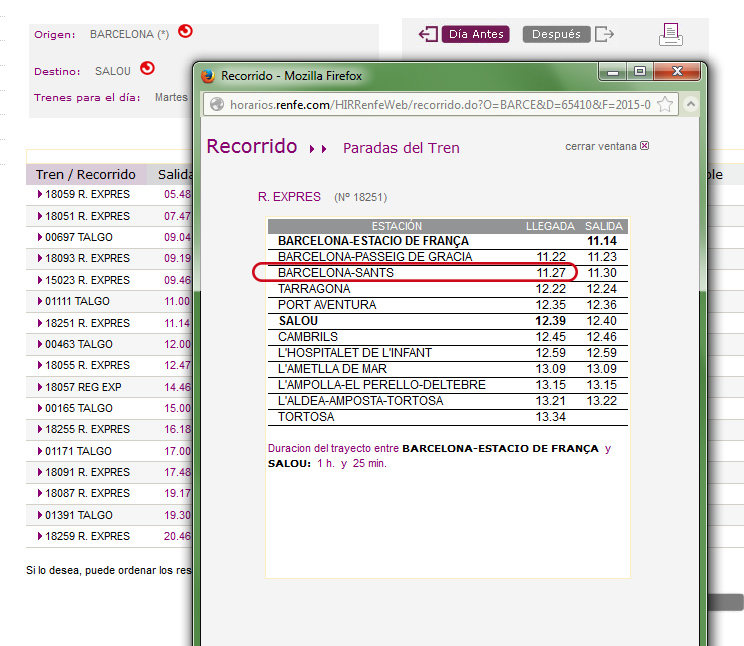Click the ESTACIÓN column header
The height and width of the screenshot is (646, 744).
click(x=397, y=226)
